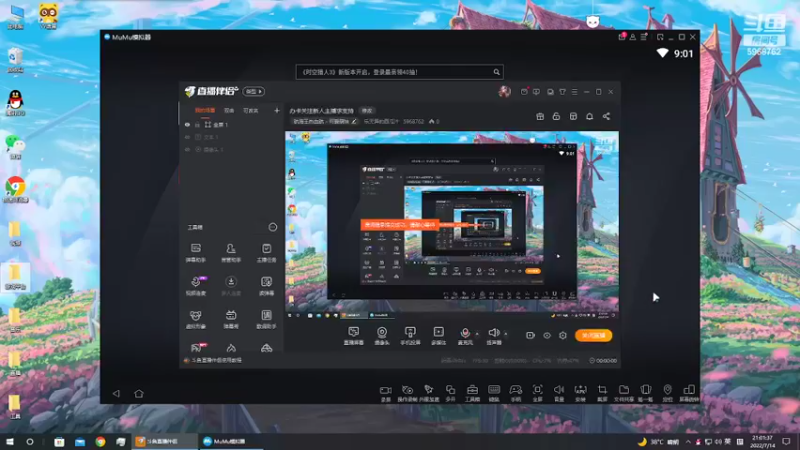This screenshot has width=800, height=450.
Task: Mute the speaker under the preview
Action: coord(493,333)
